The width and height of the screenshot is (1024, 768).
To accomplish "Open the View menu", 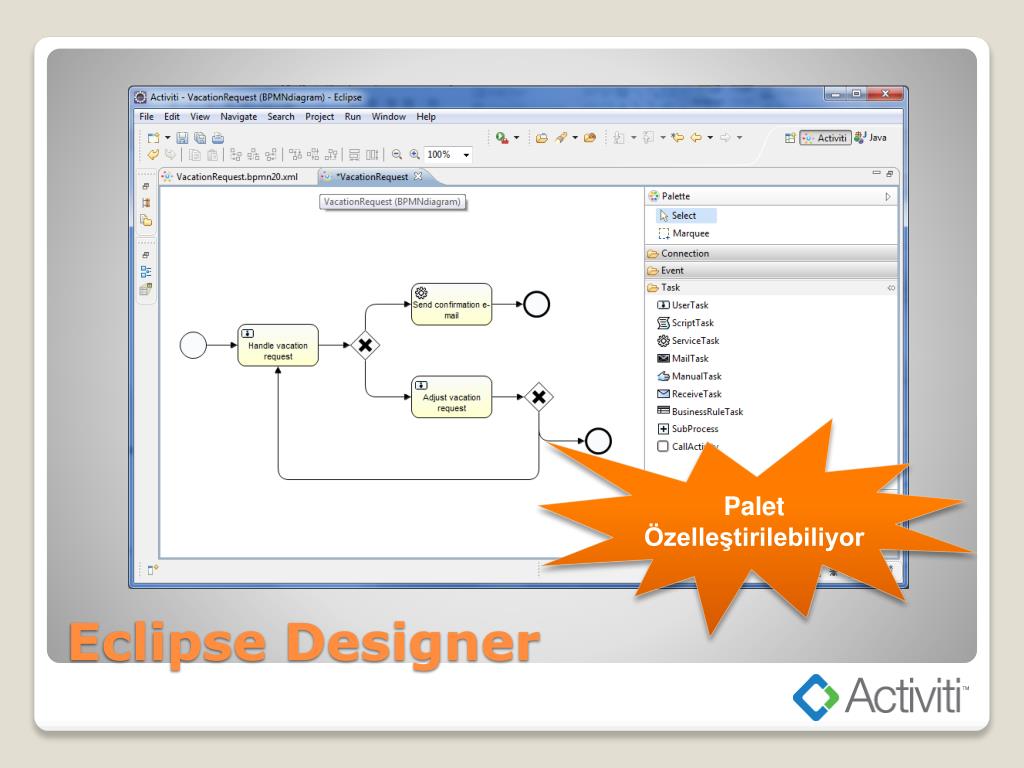I will pyautogui.click(x=200, y=117).
